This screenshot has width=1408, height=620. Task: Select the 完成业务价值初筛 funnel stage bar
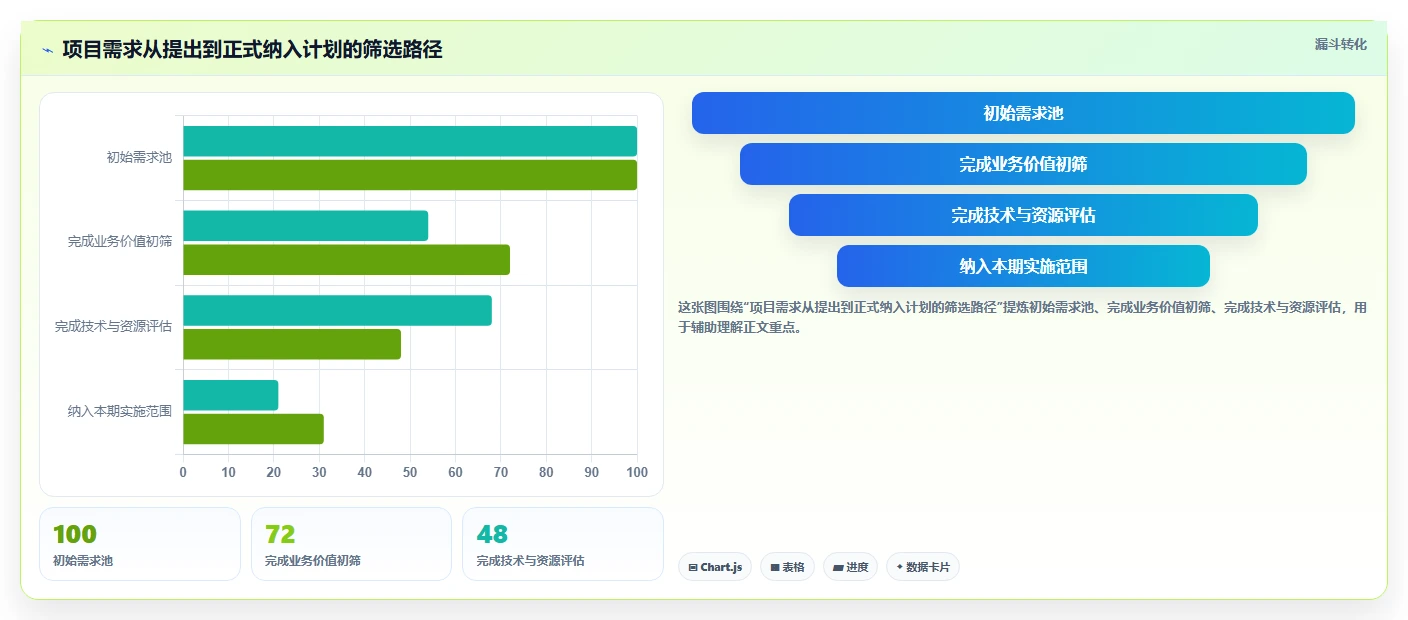pyautogui.click(x=1023, y=164)
